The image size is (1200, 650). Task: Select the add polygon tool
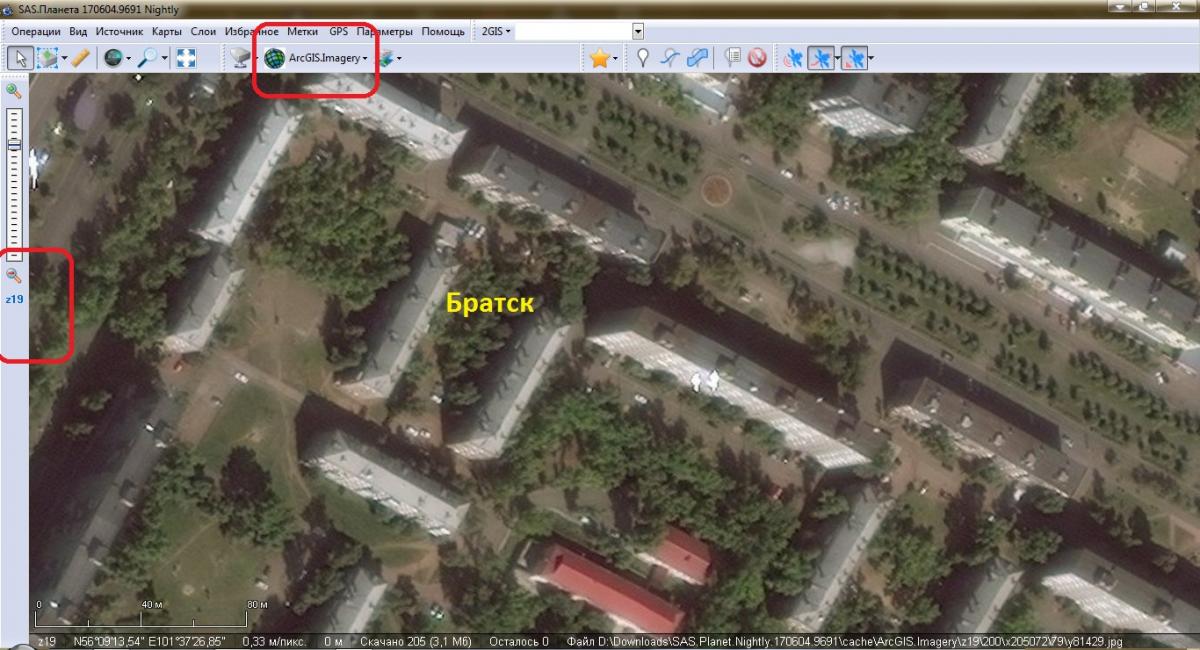point(698,58)
